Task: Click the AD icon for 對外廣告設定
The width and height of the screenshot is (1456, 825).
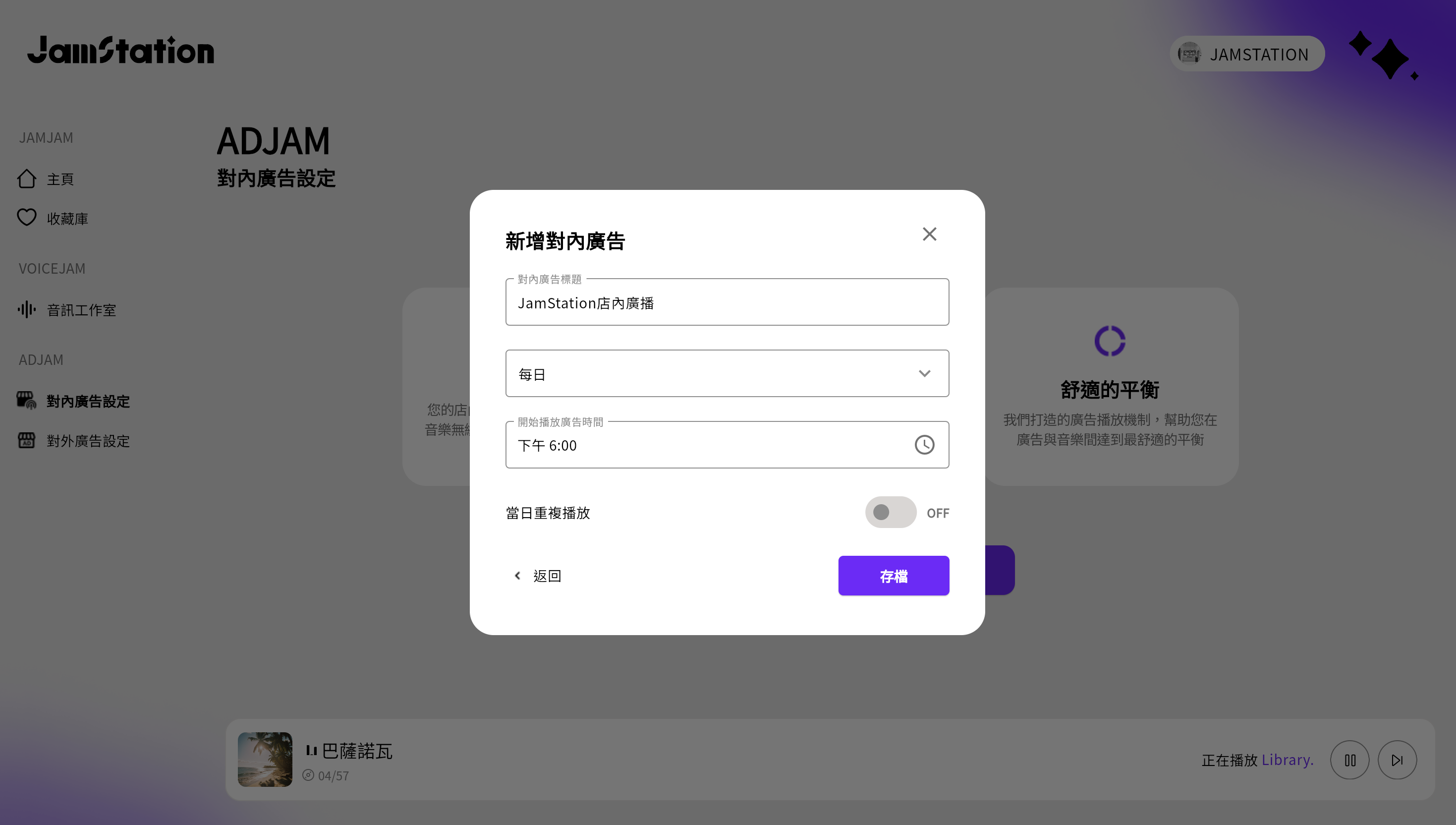Action: (27, 440)
